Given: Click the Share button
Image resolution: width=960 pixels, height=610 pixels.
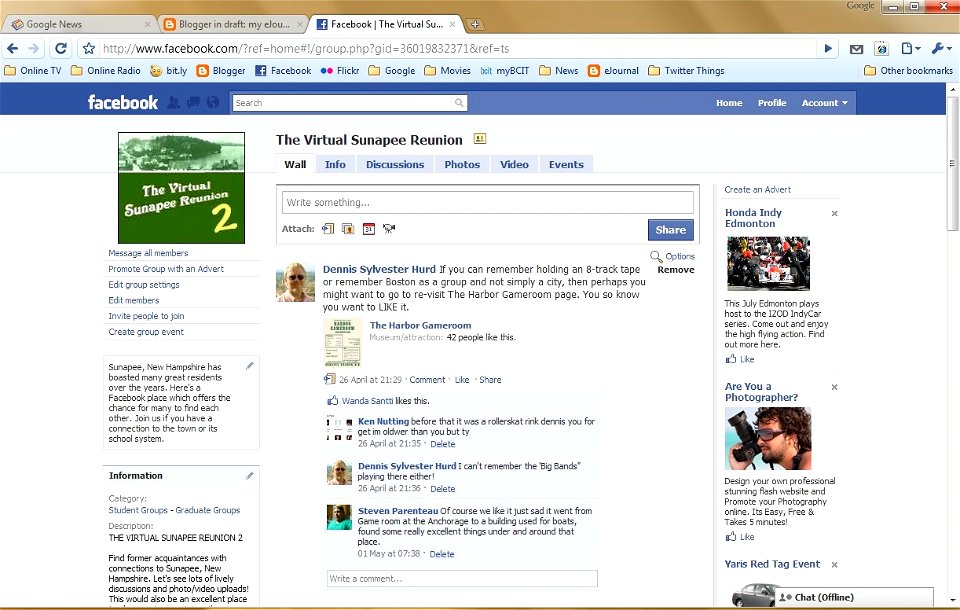Looking at the screenshot, I should tap(670, 230).
